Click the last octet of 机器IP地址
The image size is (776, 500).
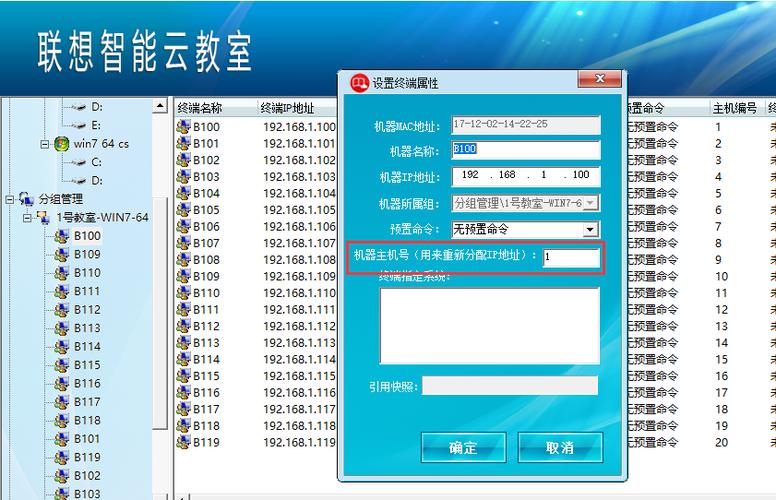[581, 175]
